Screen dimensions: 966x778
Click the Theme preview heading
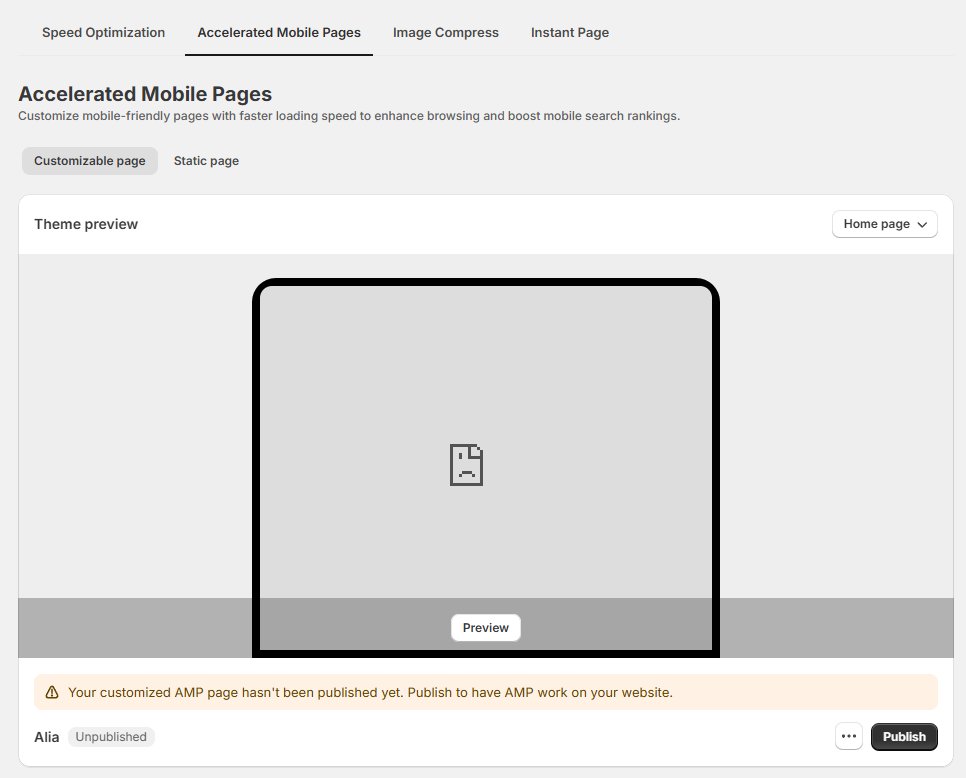86,224
